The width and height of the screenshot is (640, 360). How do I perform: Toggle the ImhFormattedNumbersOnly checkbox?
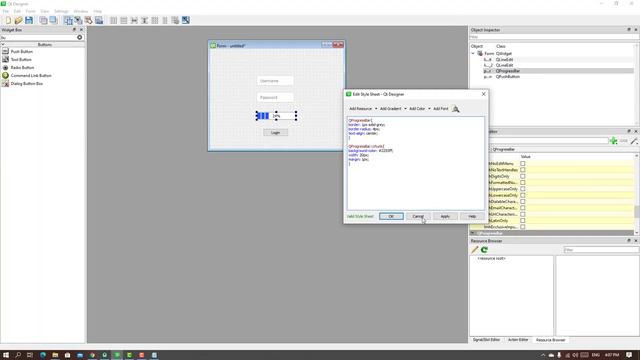click(x=522, y=182)
